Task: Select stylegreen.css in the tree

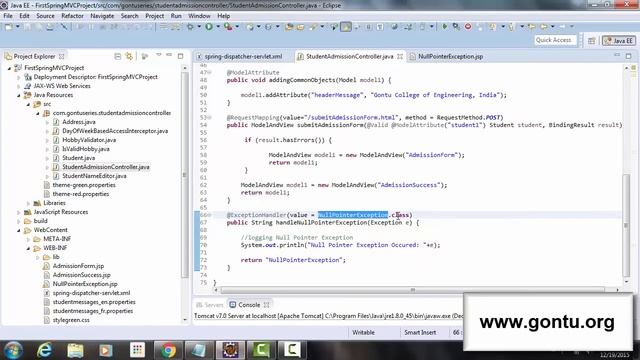Action: tap(71, 320)
